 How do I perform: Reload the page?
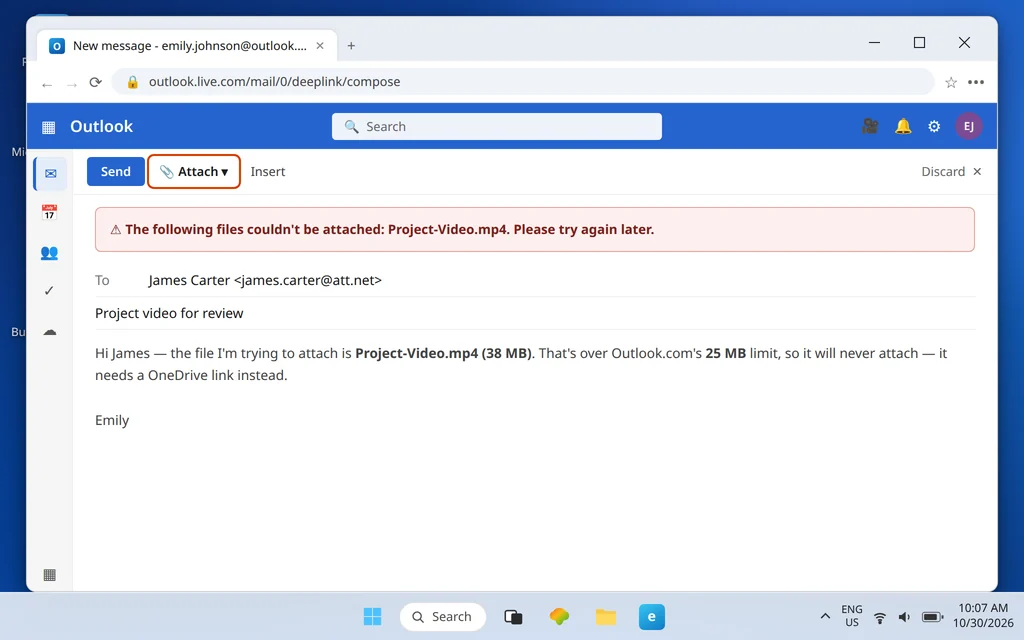95,82
